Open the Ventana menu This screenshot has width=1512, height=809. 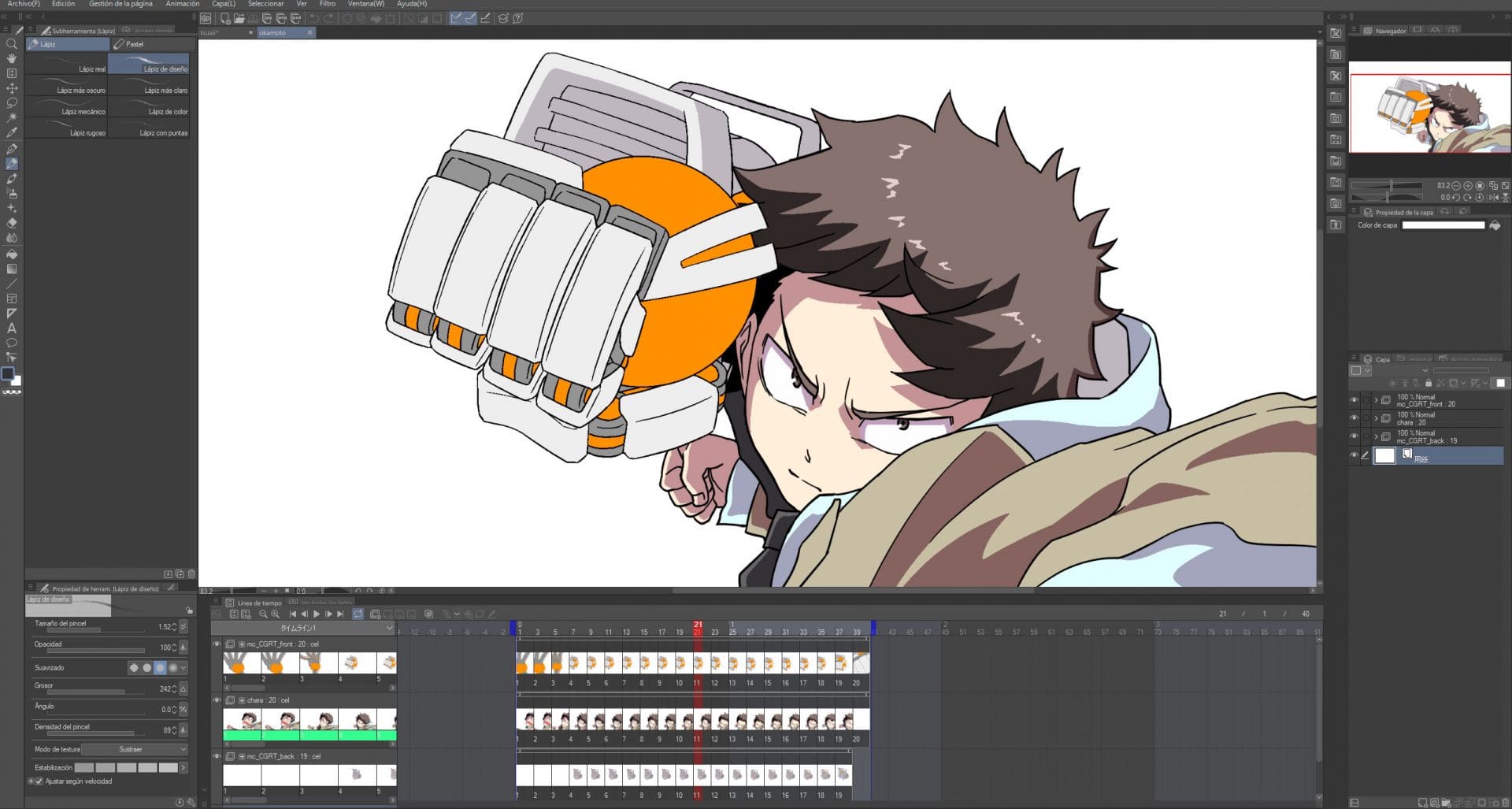pos(366,4)
